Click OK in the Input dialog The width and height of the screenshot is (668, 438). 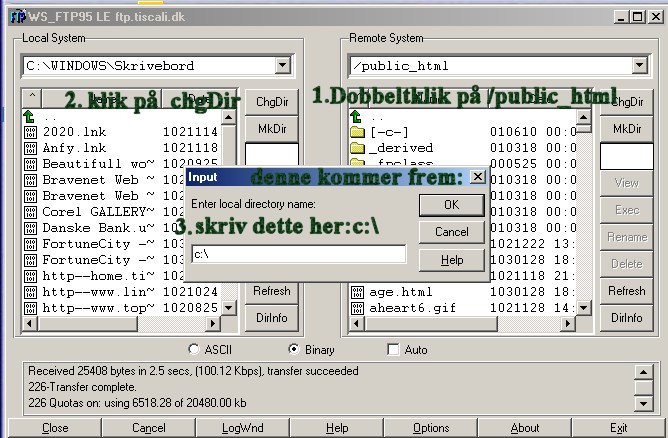(x=452, y=205)
